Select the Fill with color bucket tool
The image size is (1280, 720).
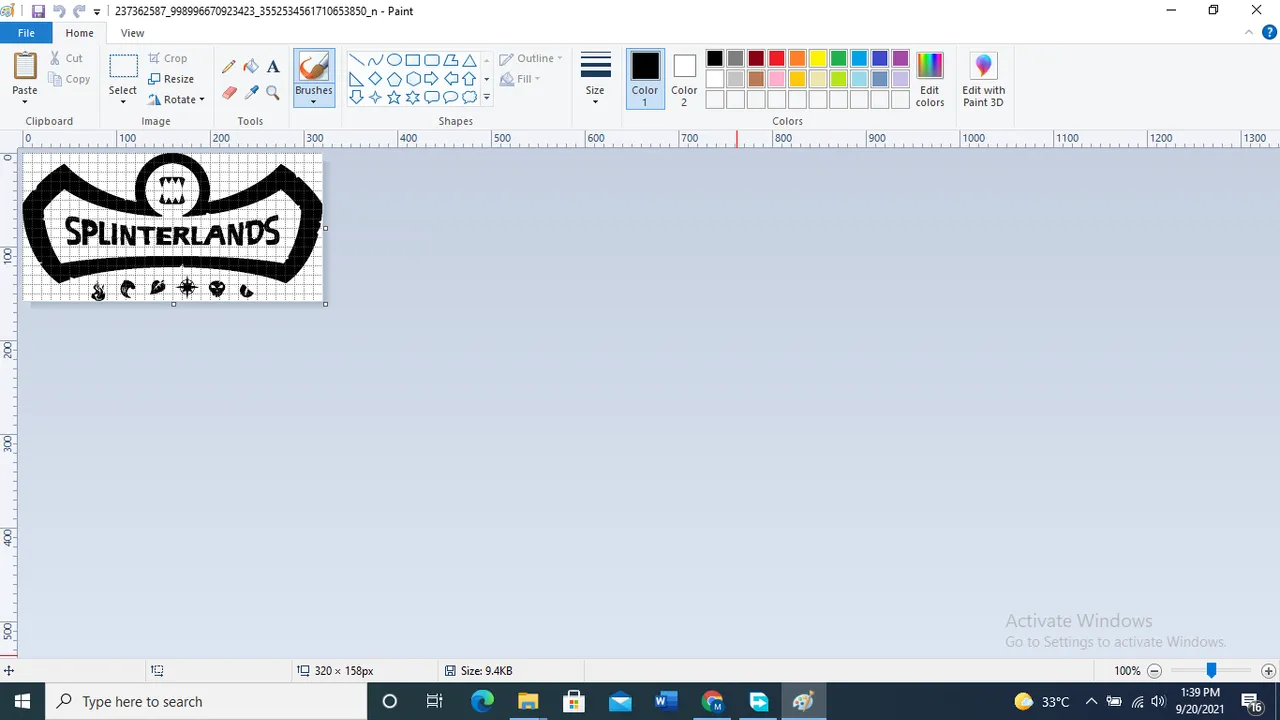(x=251, y=66)
